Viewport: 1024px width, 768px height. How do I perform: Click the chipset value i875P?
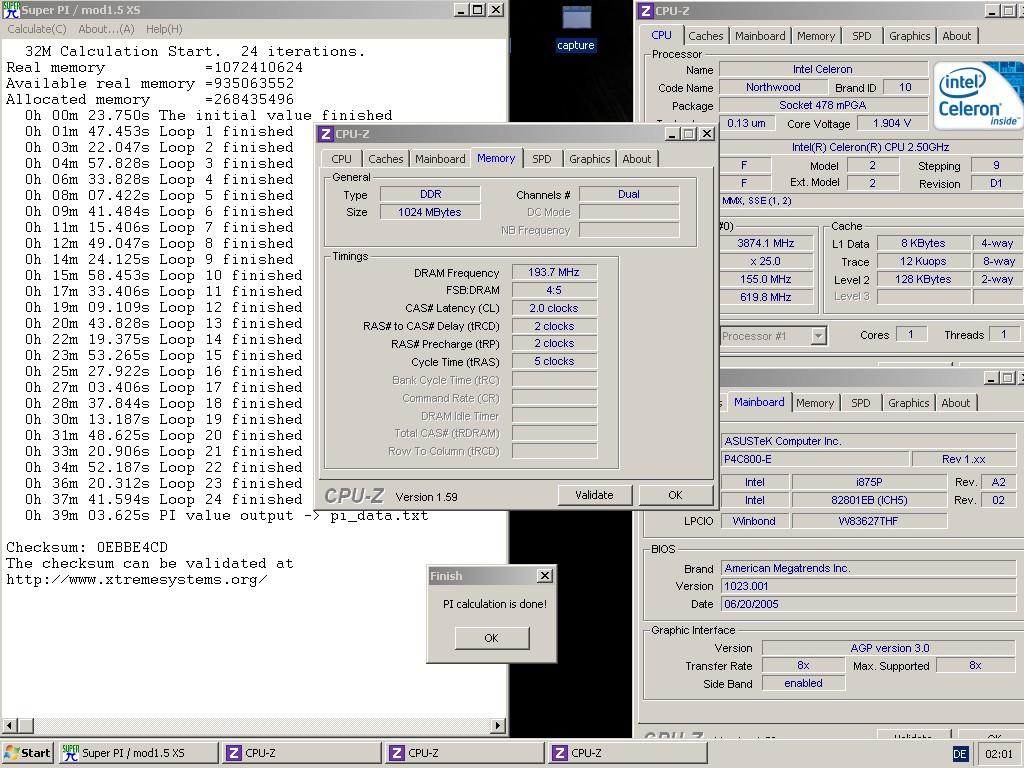(x=869, y=482)
